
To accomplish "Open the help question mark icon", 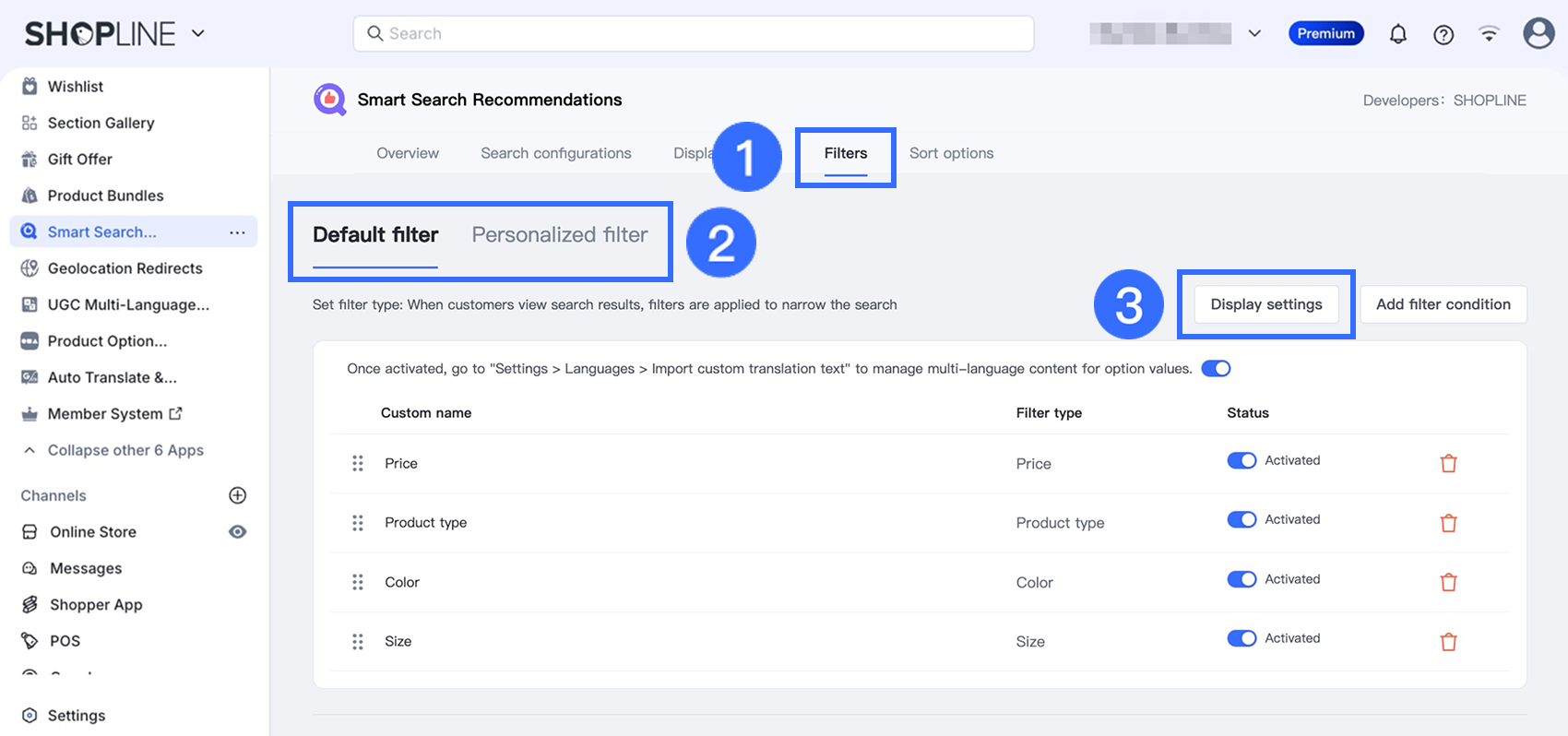I will pyautogui.click(x=1443, y=34).
